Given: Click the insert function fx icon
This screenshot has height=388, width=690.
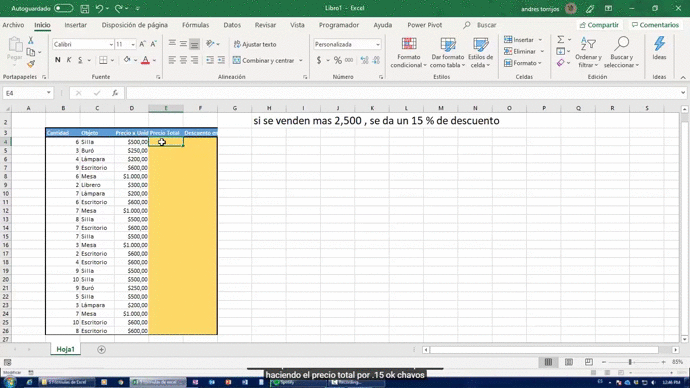Looking at the screenshot, I should pyautogui.click(x=115, y=93).
